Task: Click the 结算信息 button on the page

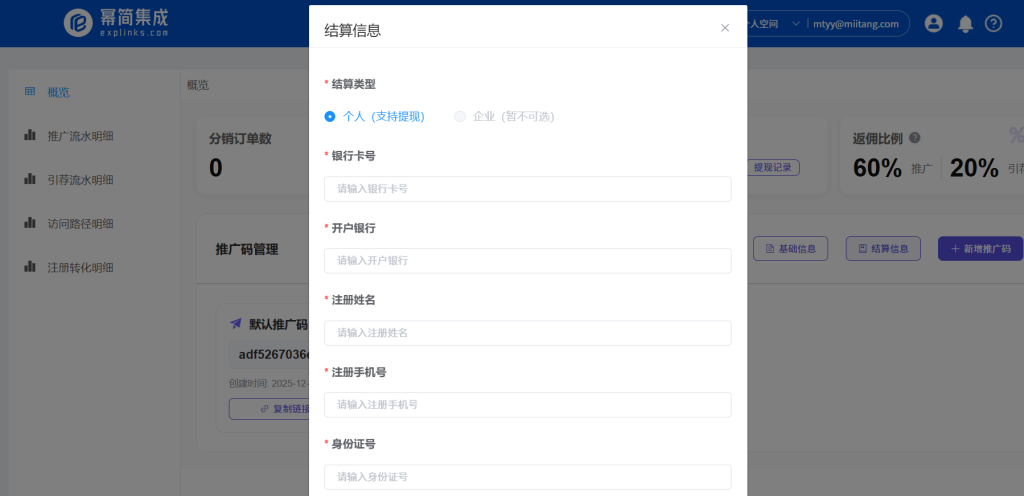Action: pyautogui.click(x=883, y=249)
